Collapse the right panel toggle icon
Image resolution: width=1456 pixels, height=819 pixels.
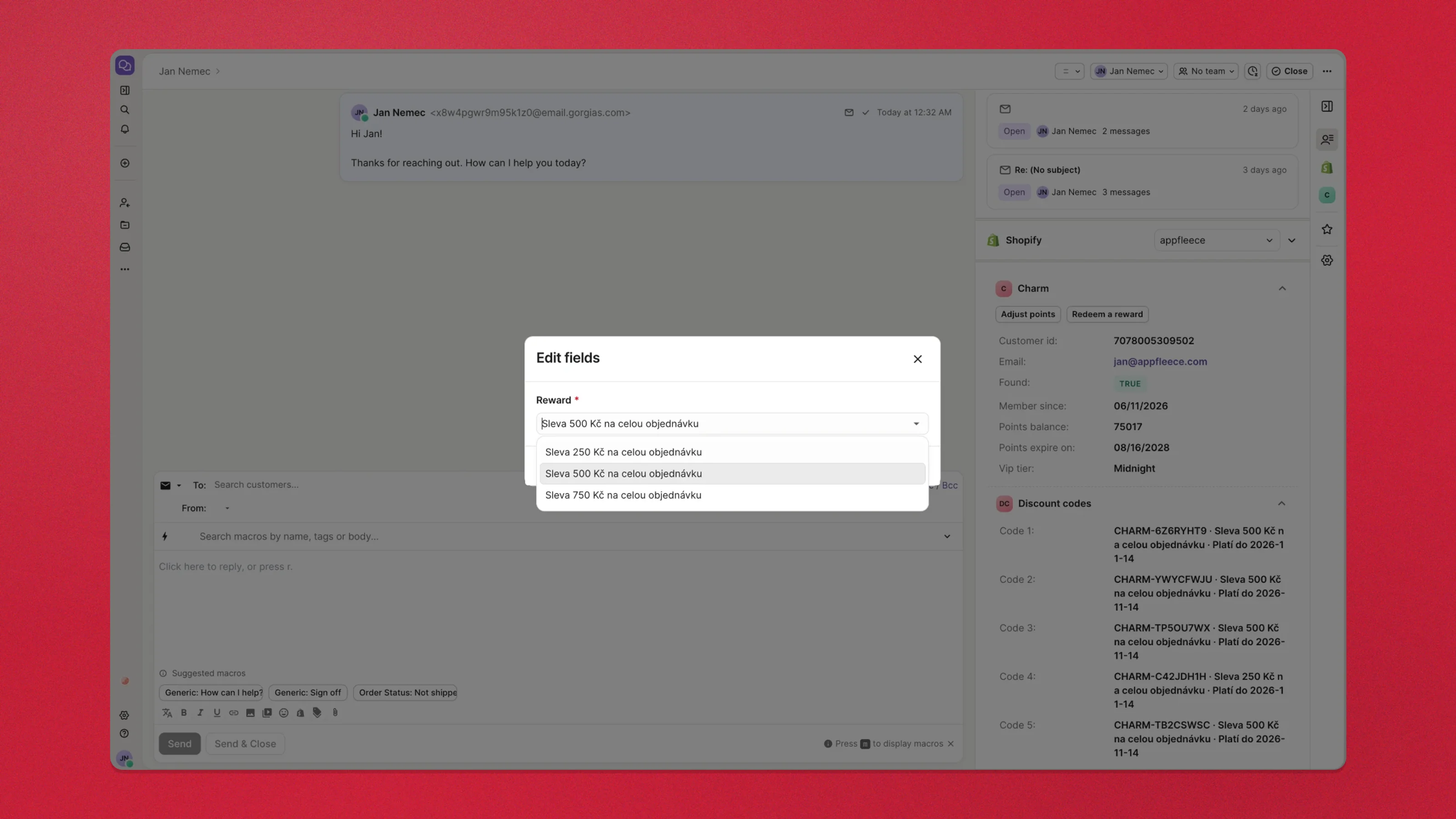(1327, 106)
